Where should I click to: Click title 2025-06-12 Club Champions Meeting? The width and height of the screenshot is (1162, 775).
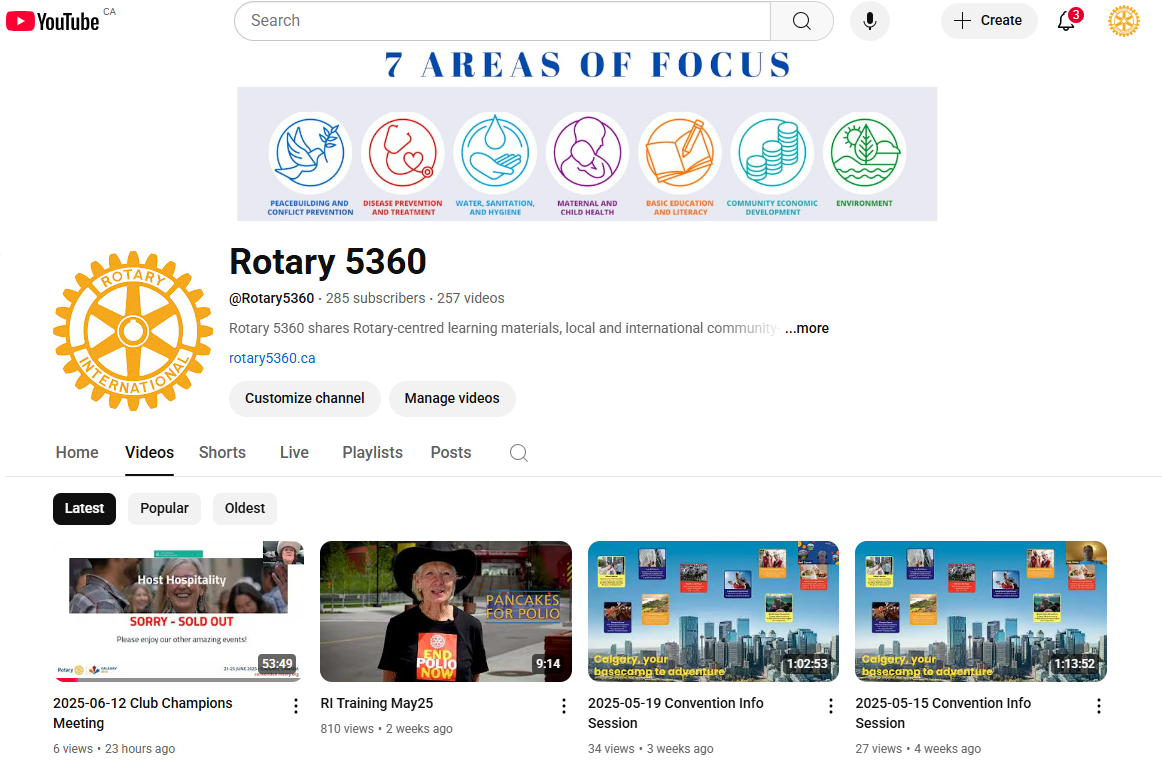point(143,713)
